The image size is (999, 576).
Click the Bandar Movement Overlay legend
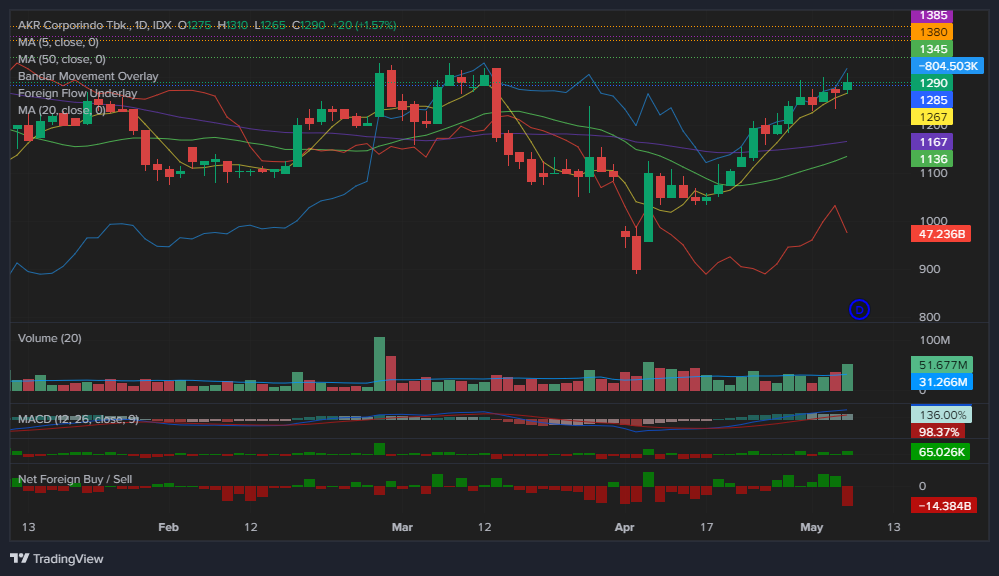coord(87,76)
